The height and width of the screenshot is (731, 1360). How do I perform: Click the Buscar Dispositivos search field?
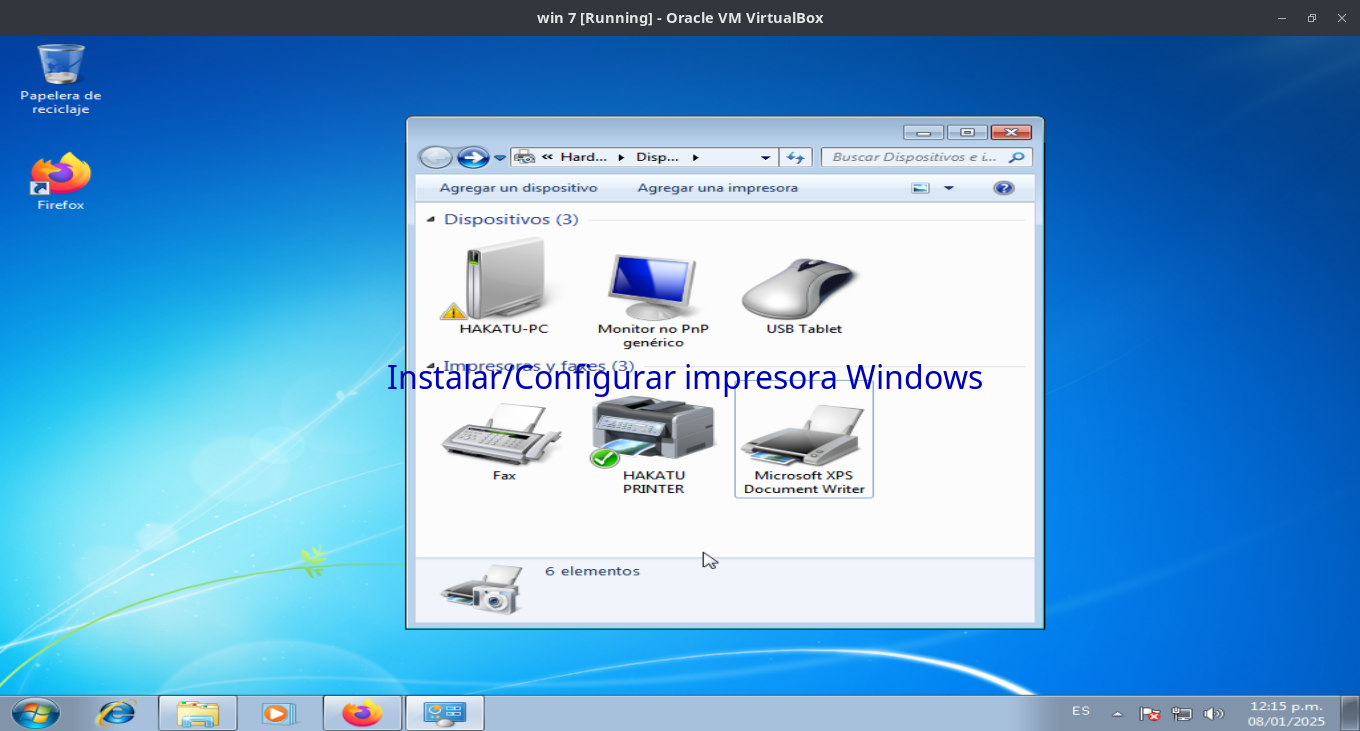click(x=914, y=157)
